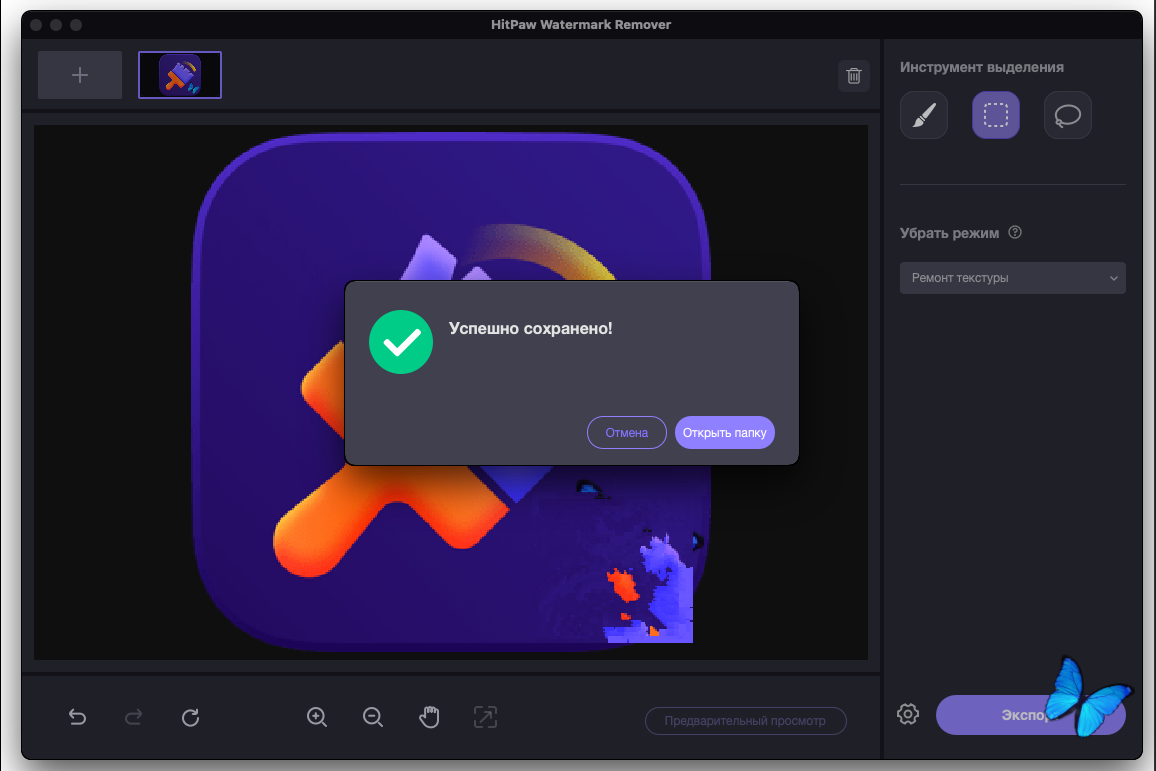Select the Lasso selection tool
The image size is (1156, 771).
[1067, 115]
